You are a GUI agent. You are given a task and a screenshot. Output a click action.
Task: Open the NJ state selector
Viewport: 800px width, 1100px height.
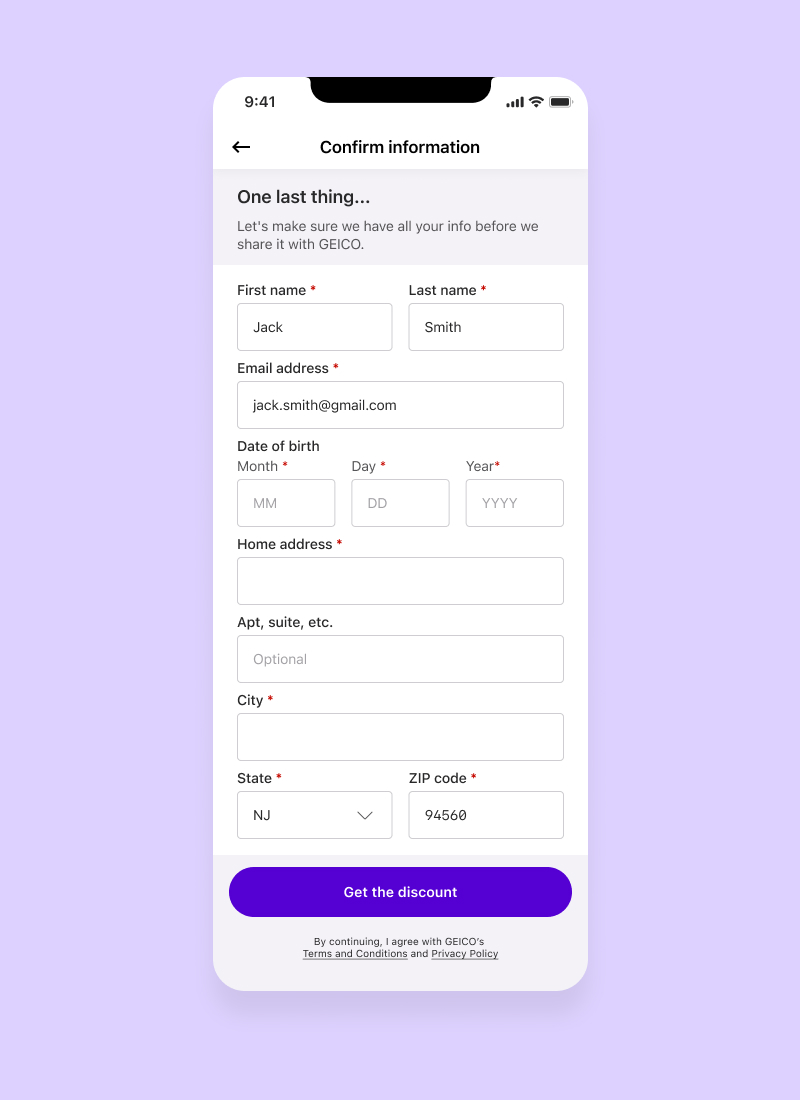(314, 815)
